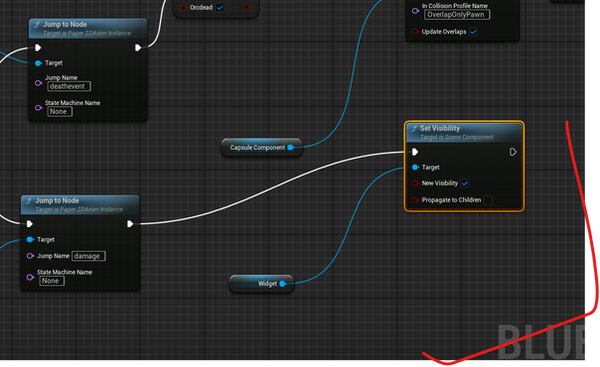Toggle the Orcdead checkbox
The image size is (600, 367).
[x=220, y=8]
